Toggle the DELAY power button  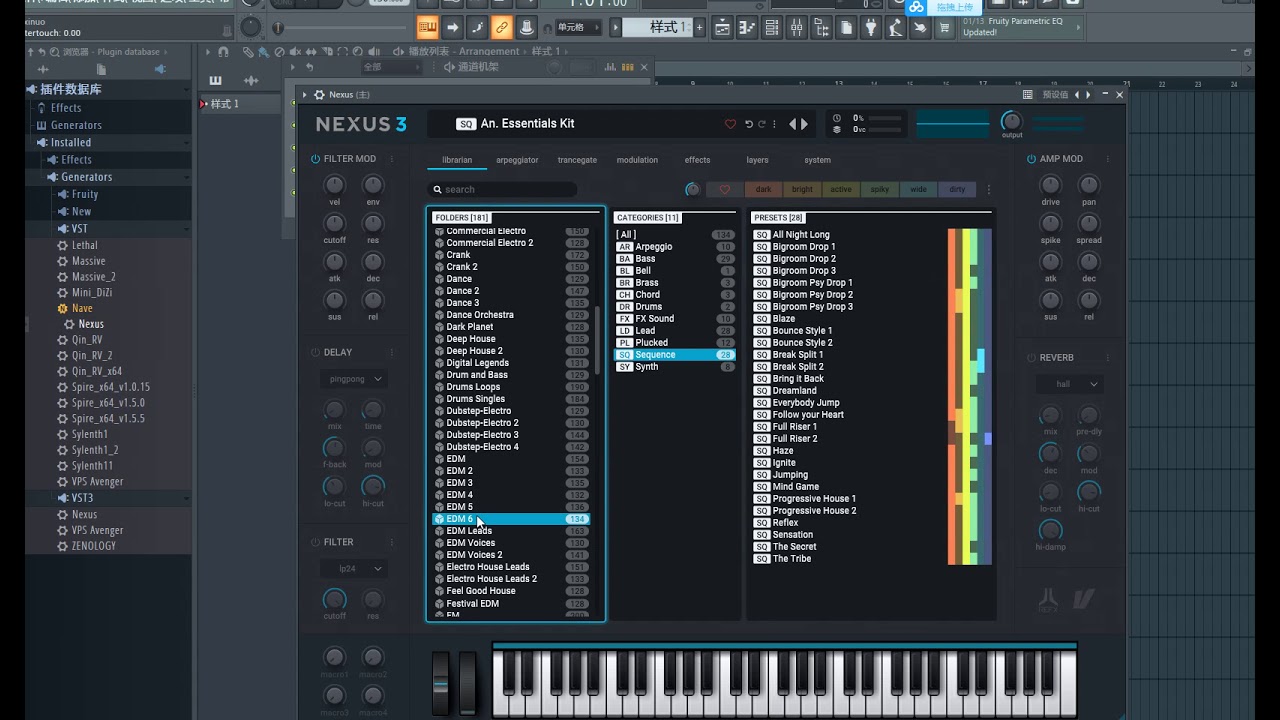tap(315, 352)
